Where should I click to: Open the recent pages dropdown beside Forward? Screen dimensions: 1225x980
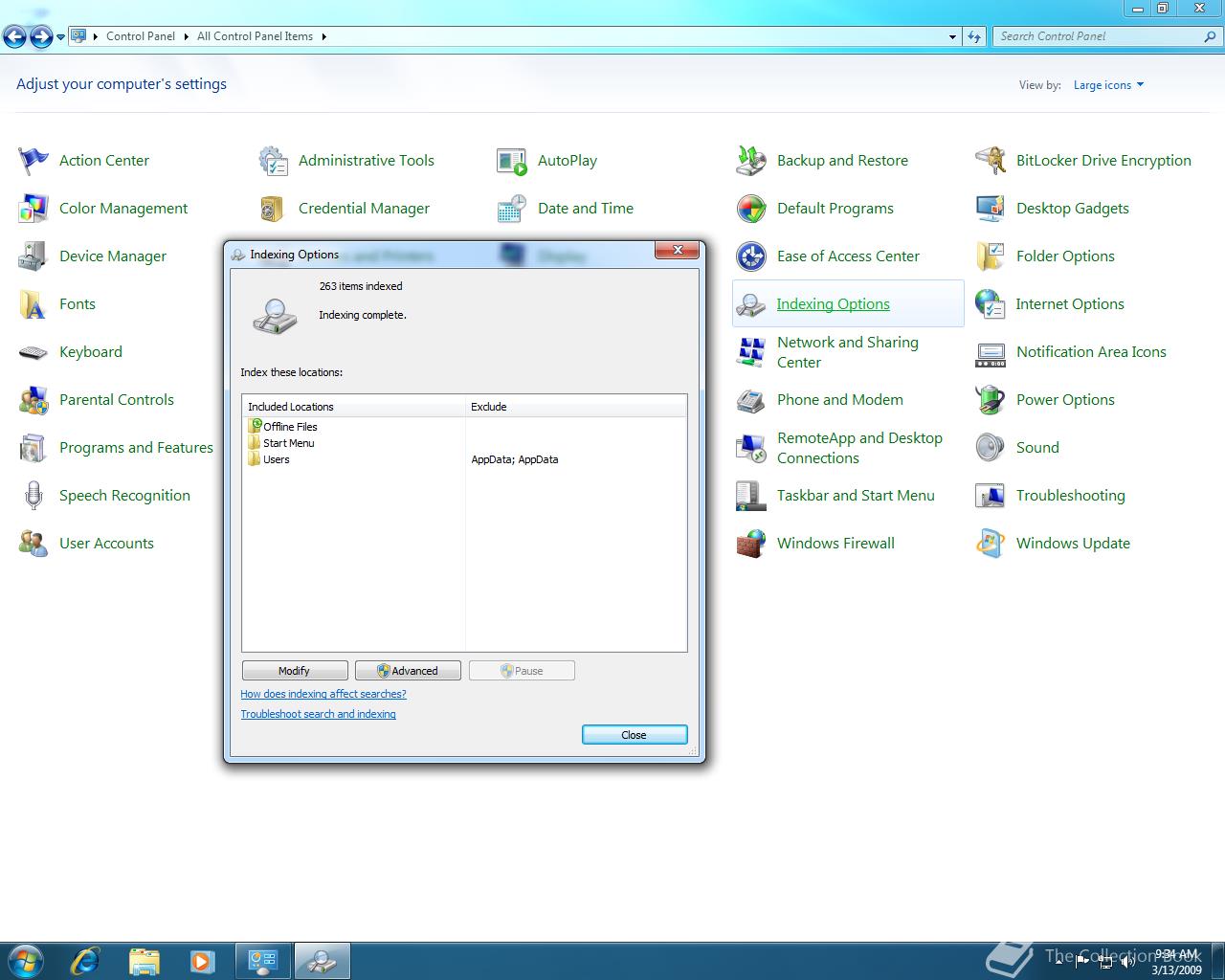point(60,37)
